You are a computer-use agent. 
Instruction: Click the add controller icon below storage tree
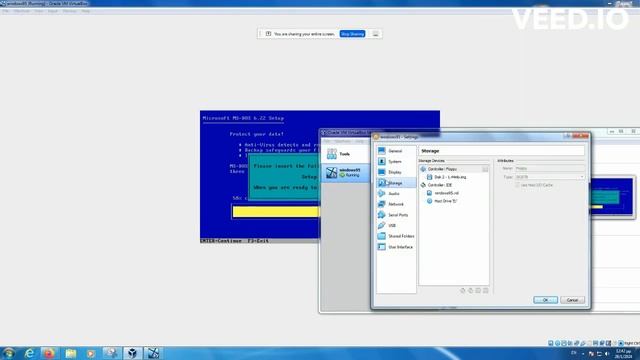click(x=462, y=291)
